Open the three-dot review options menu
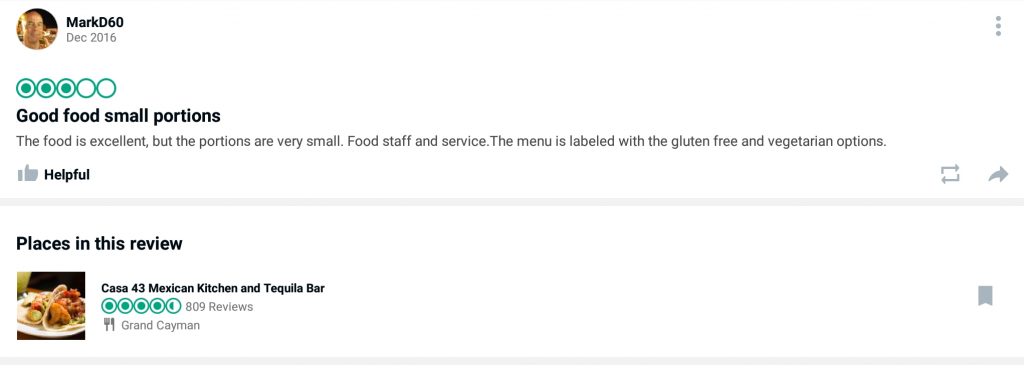 tap(998, 26)
